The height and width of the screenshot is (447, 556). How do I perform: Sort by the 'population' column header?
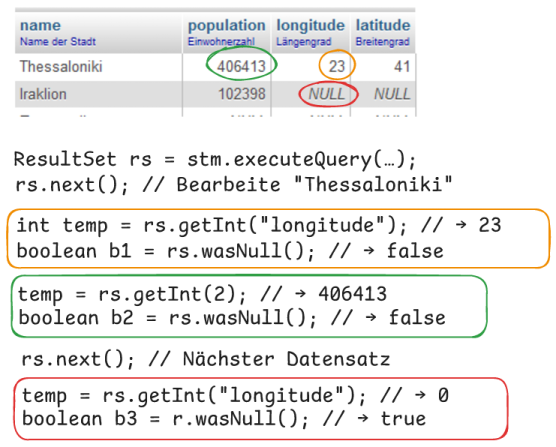[x=227, y=26]
